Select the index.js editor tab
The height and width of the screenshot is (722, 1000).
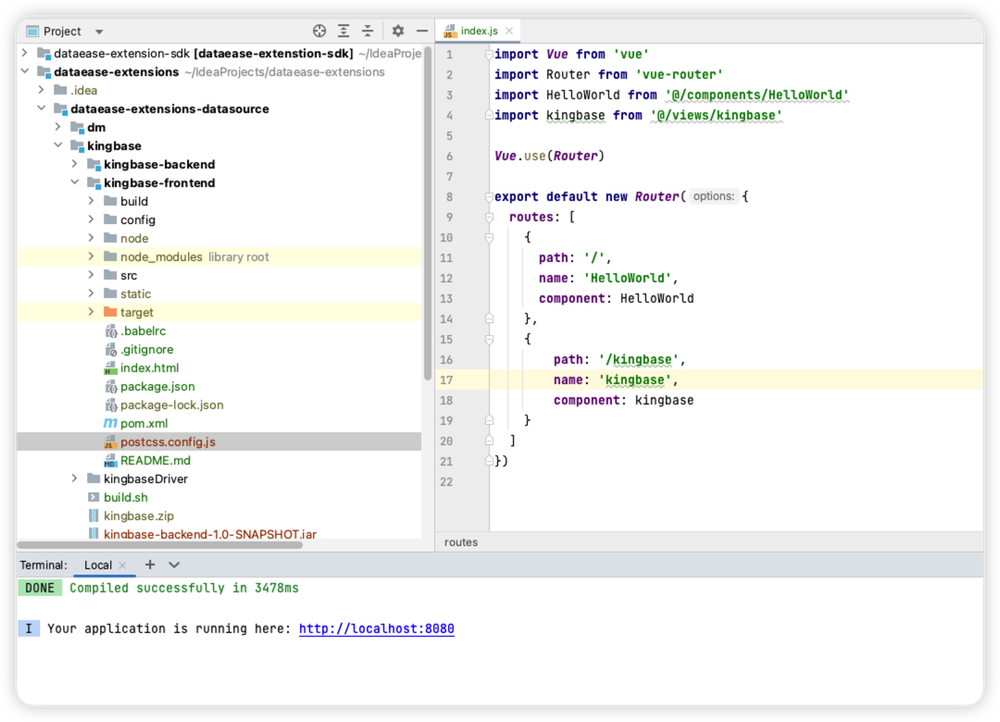point(479,31)
